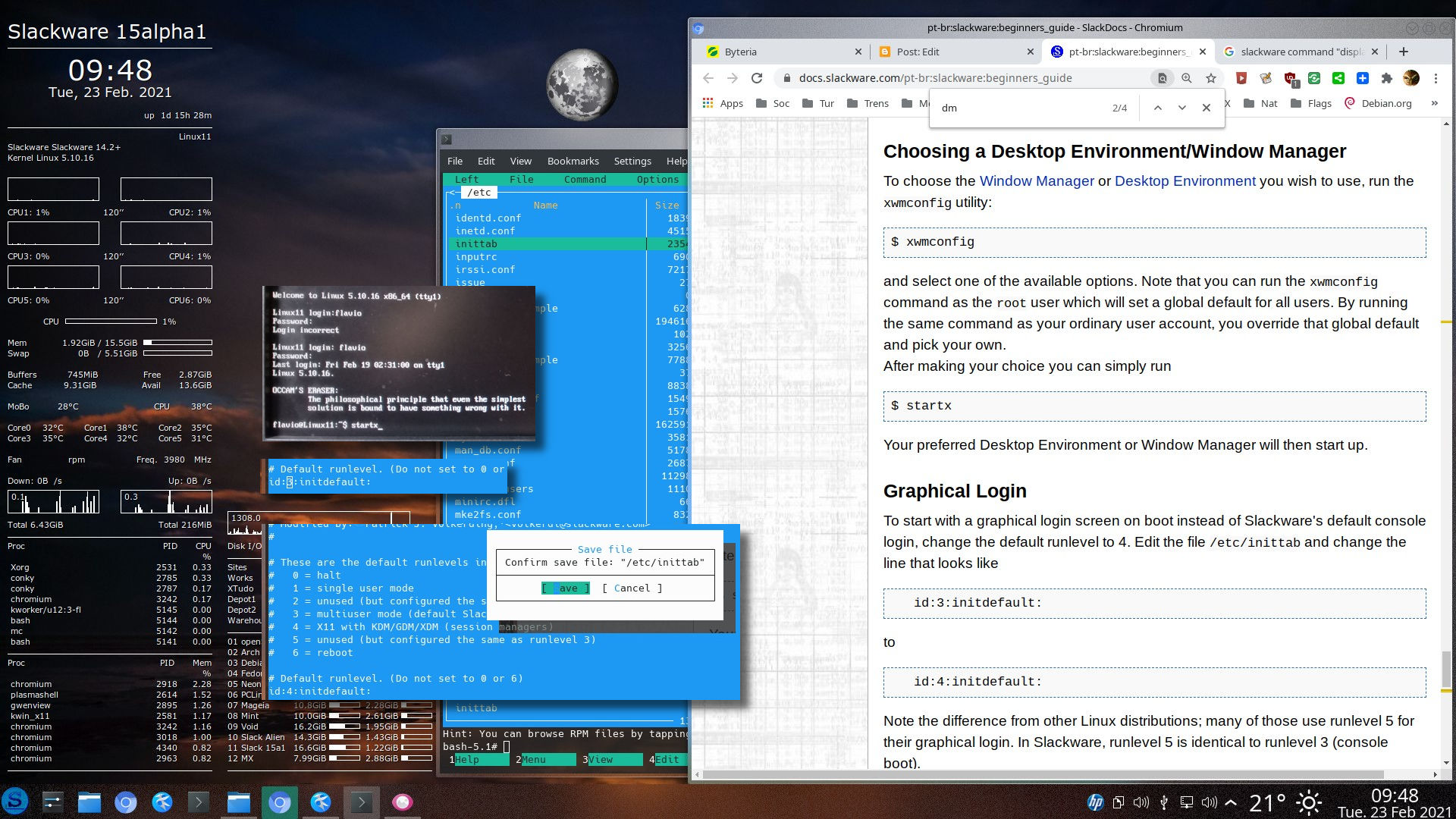The height and width of the screenshot is (819, 1456).
Task: Open the Command menu in Midnight Commander
Action: click(x=585, y=179)
